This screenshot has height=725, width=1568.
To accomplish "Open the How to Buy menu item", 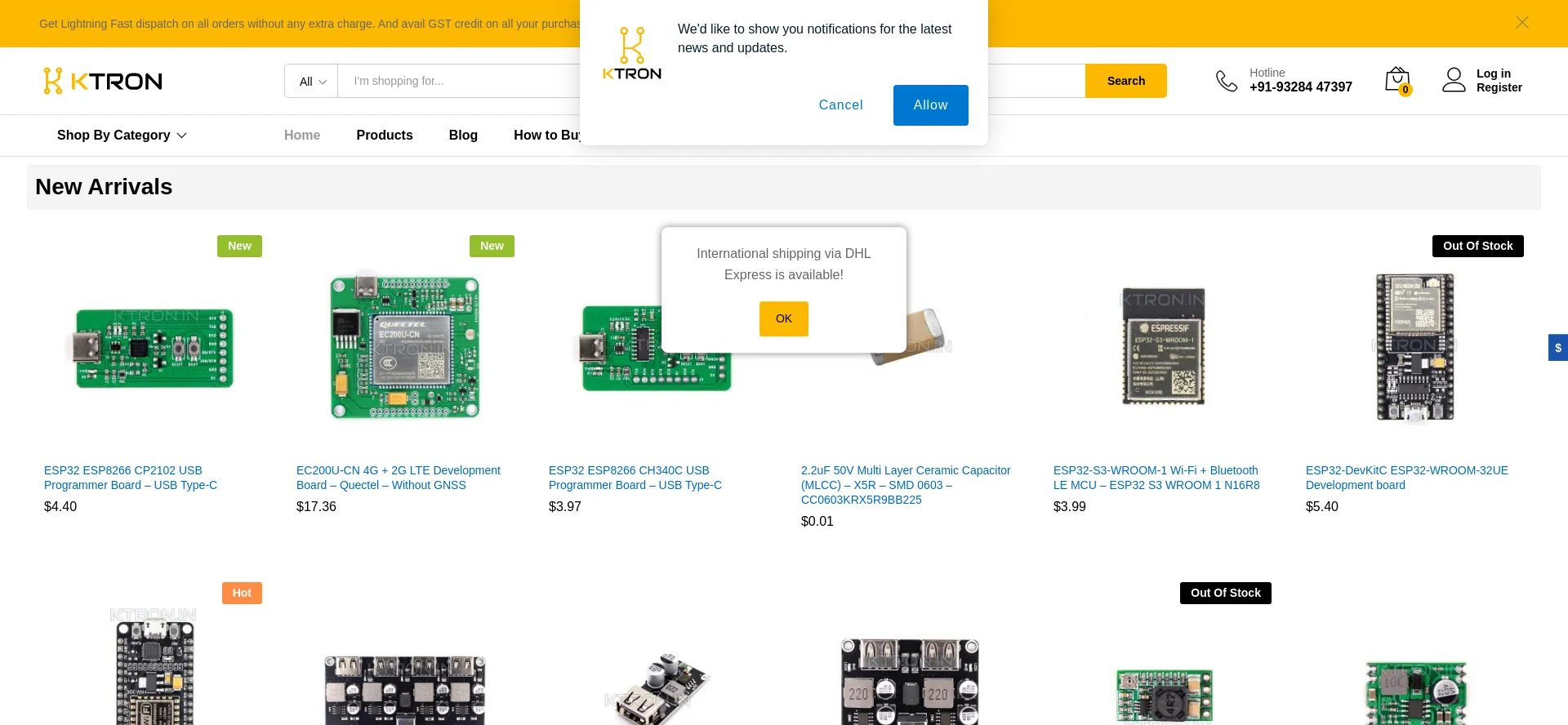I will [x=547, y=136].
